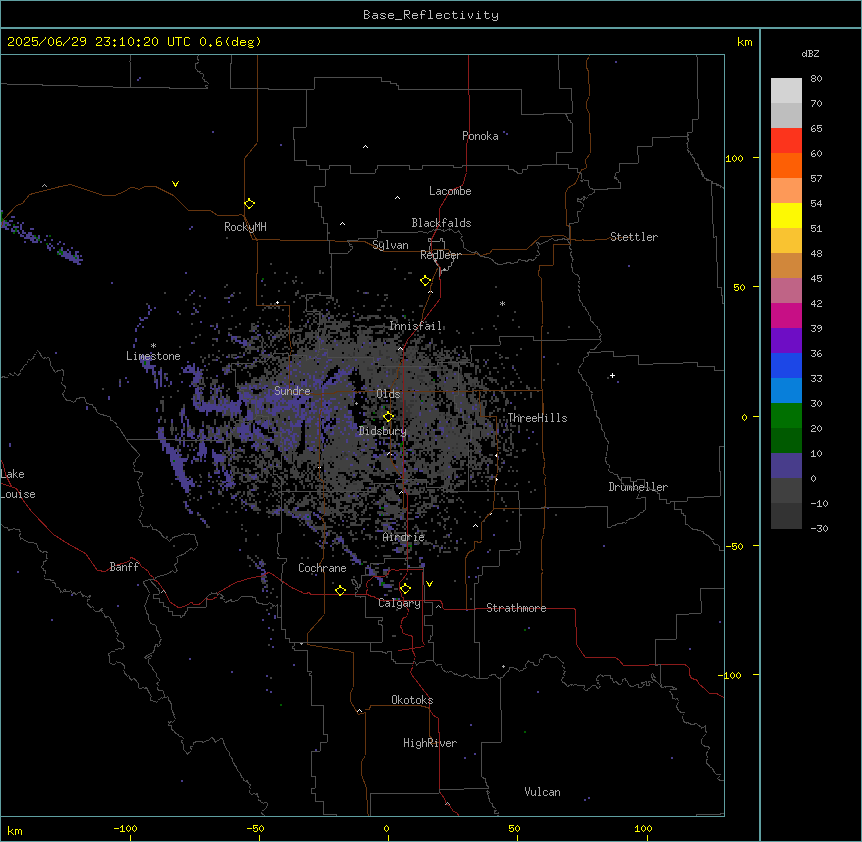
Task: Click the 65 value in the dBZ legend
Action: [816, 128]
